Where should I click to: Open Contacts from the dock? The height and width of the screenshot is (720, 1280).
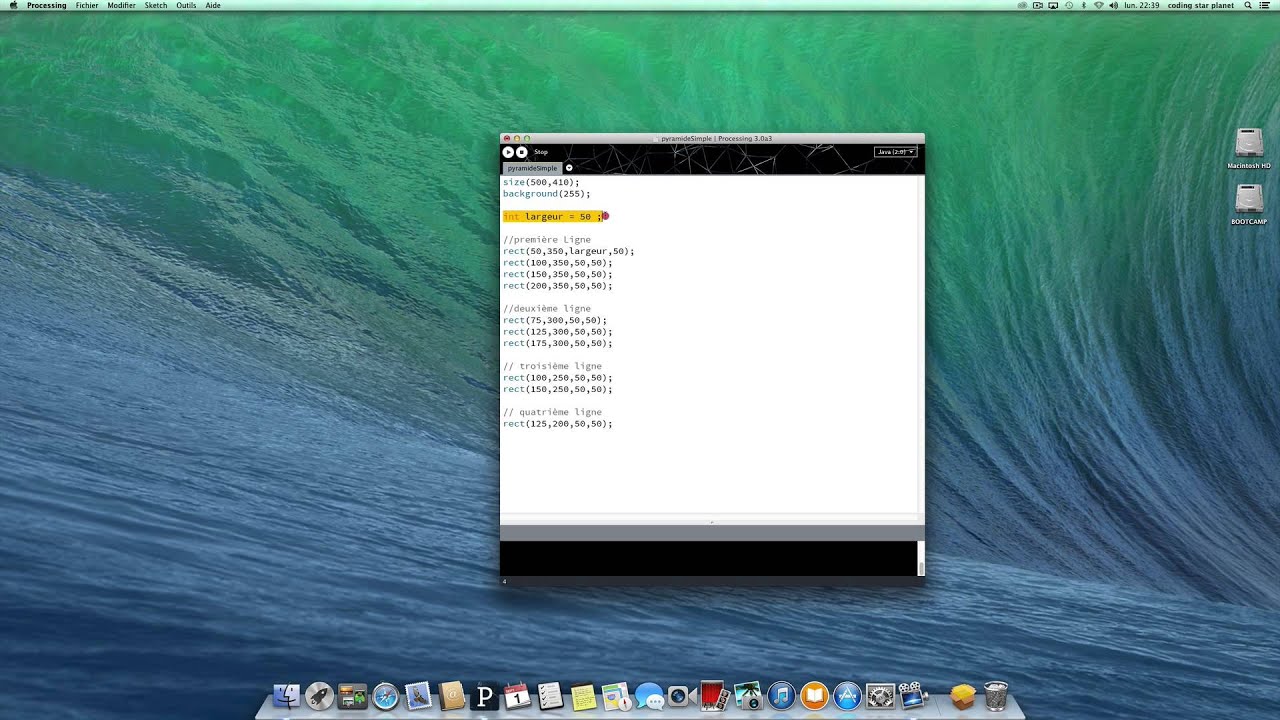451,696
